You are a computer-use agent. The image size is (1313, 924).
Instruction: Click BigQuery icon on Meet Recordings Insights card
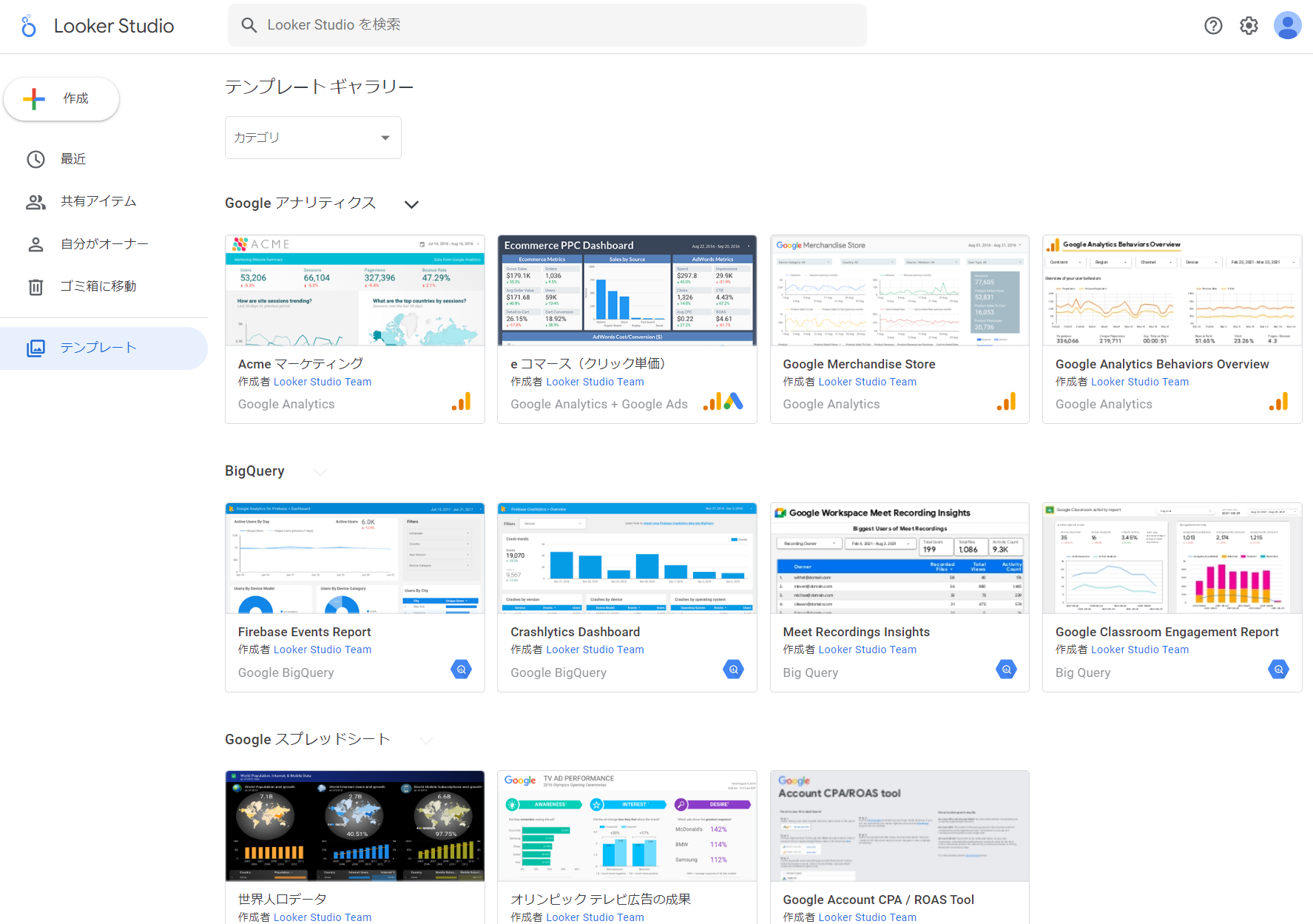coord(1007,670)
